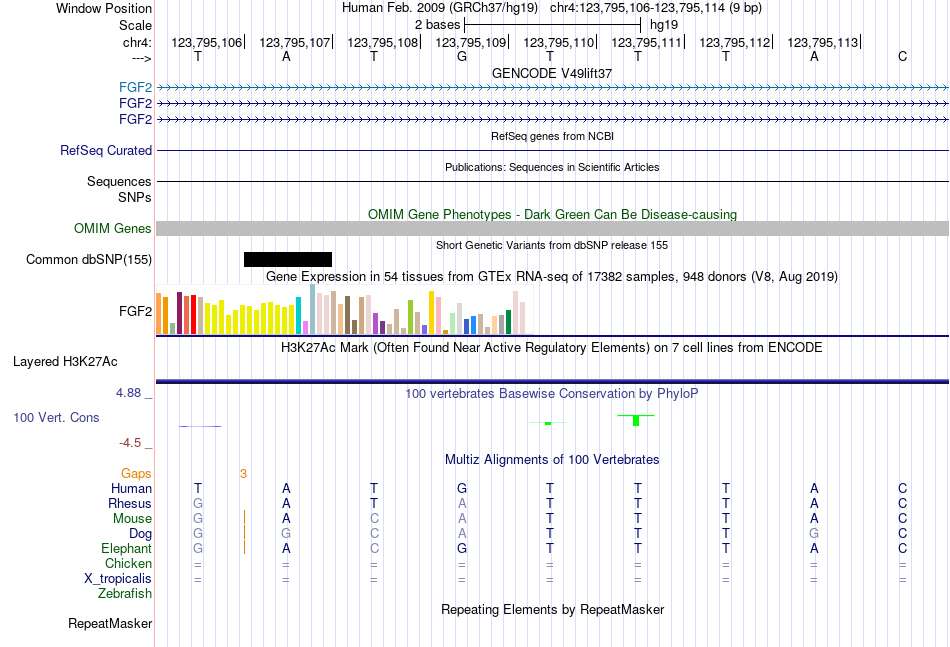The height and width of the screenshot is (647, 950).
Task: Click the chr4:123,795,106-123,795,114 position text
Action: (x=656, y=8)
